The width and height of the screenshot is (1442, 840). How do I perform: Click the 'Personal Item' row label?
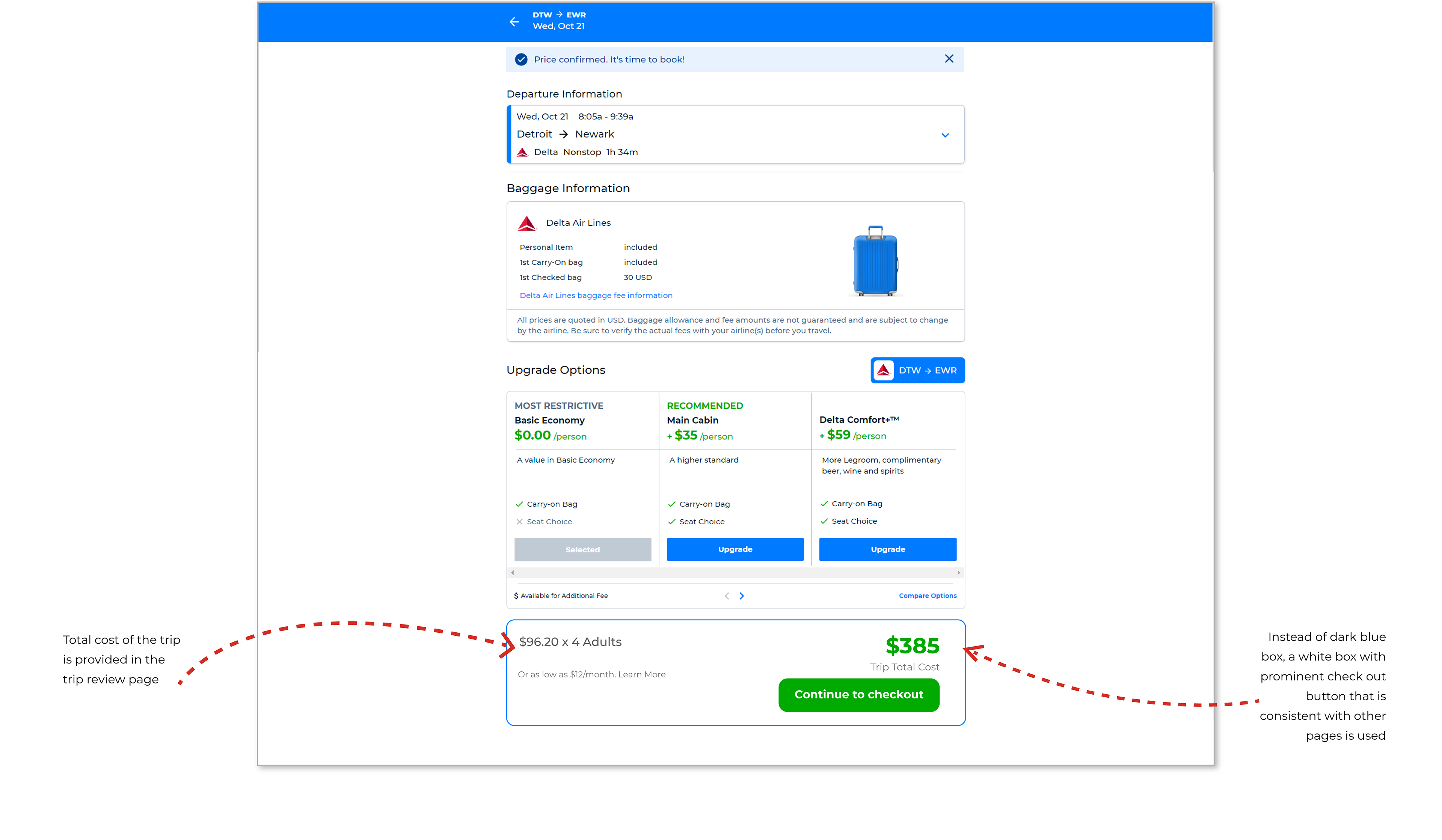545,247
